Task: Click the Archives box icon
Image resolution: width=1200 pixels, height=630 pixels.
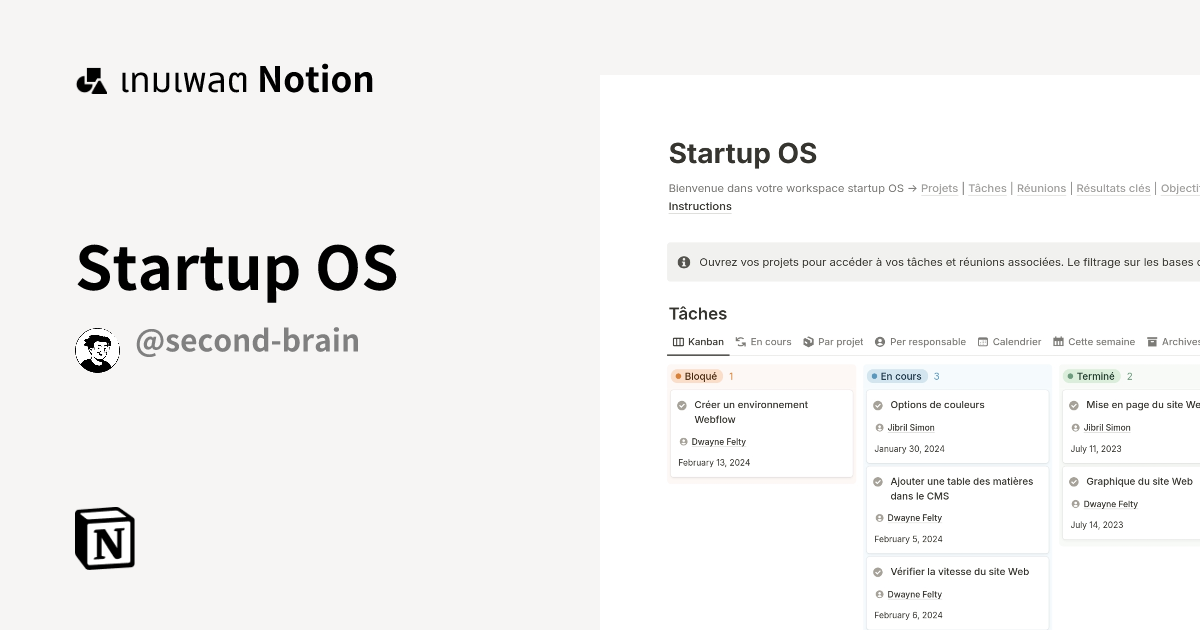Action: coord(1150,342)
